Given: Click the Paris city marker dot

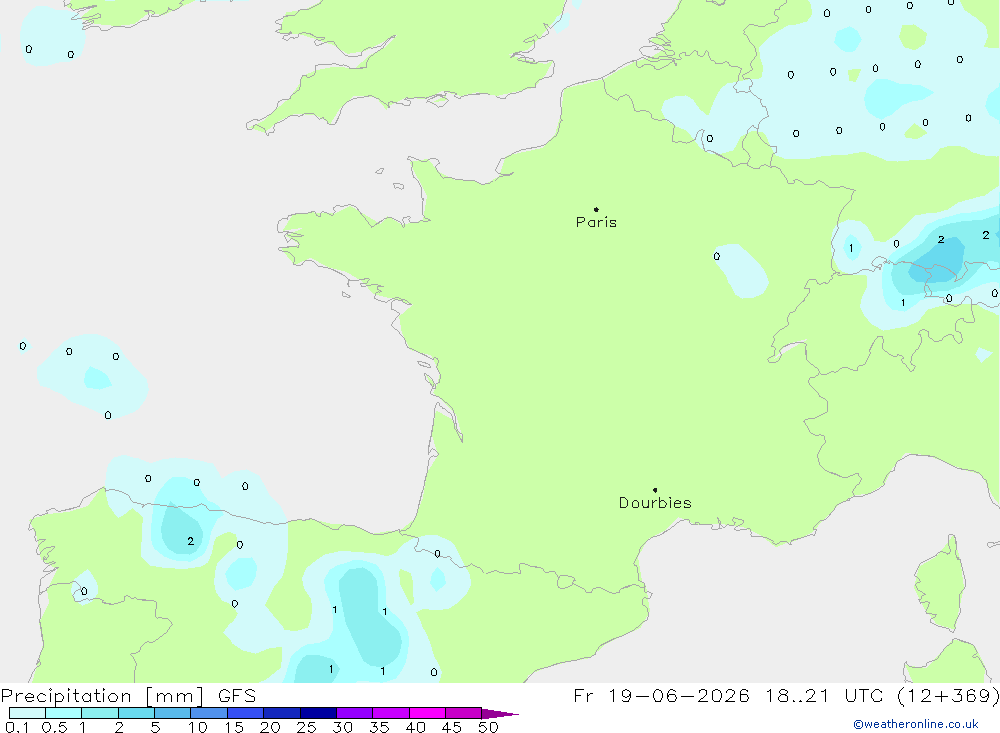Looking at the screenshot, I should (x=596, y=209).
